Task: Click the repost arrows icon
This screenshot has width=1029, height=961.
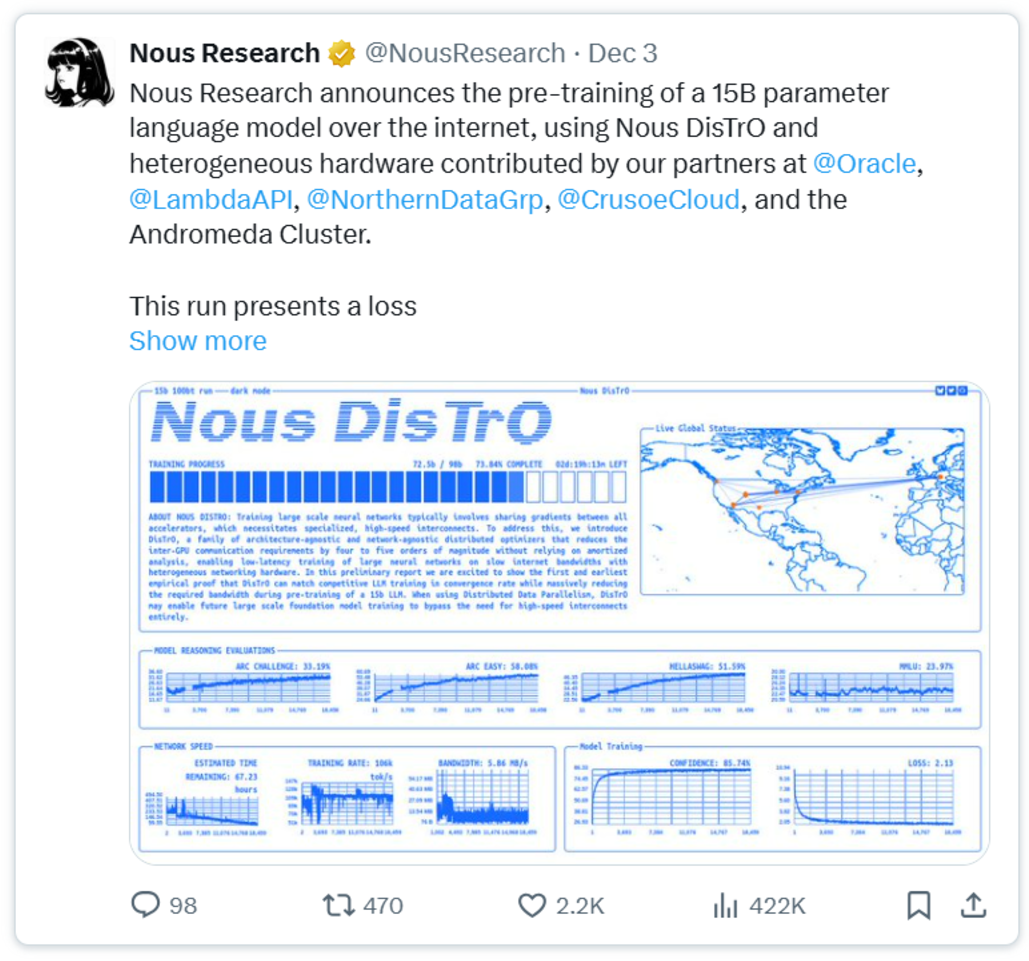Action: point(339,905)
